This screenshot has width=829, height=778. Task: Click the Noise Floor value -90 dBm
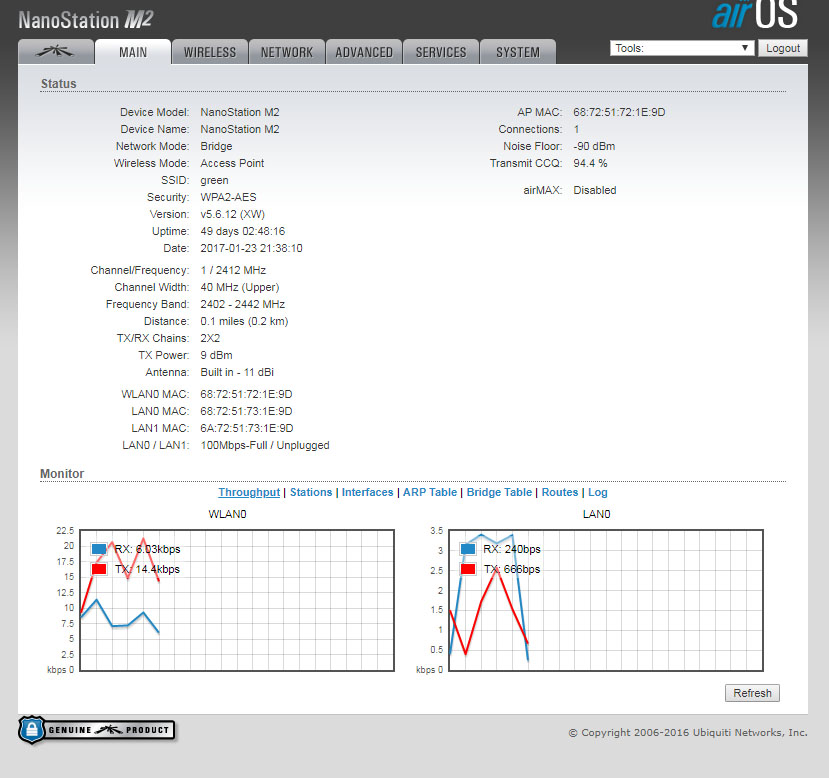pos(594,146)
